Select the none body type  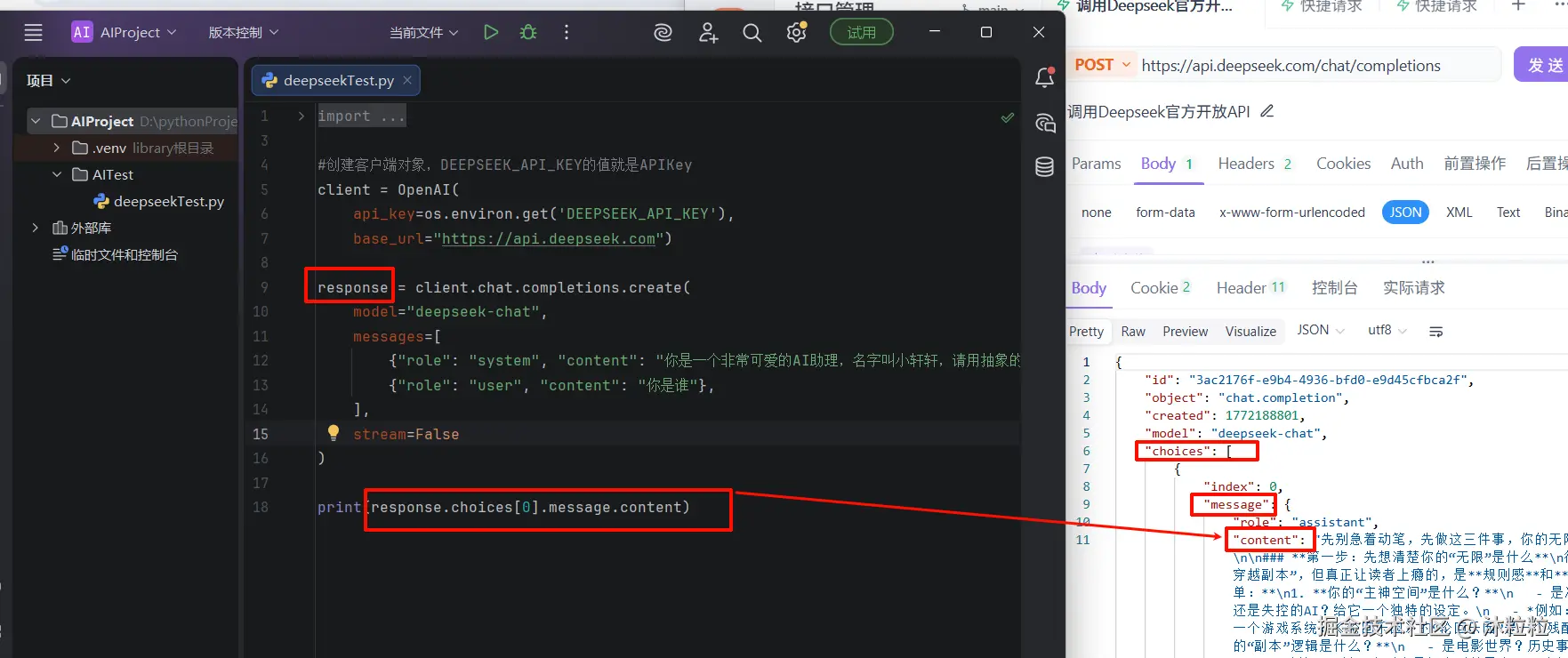coord(1097,213)
